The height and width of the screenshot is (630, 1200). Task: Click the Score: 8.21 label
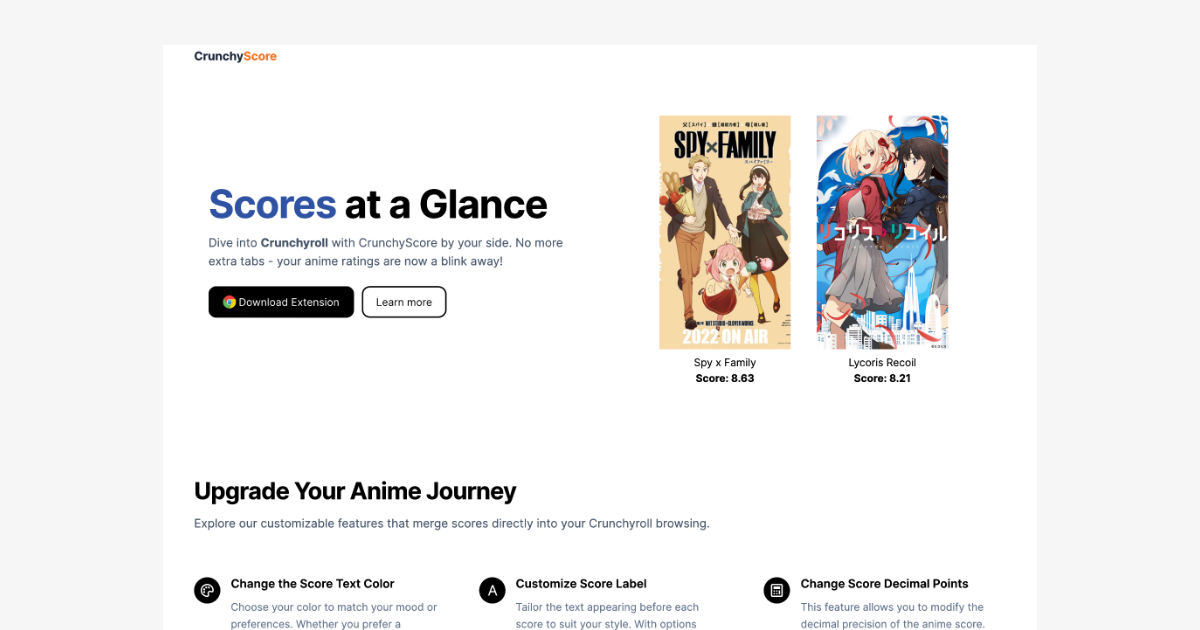[882, 379]
